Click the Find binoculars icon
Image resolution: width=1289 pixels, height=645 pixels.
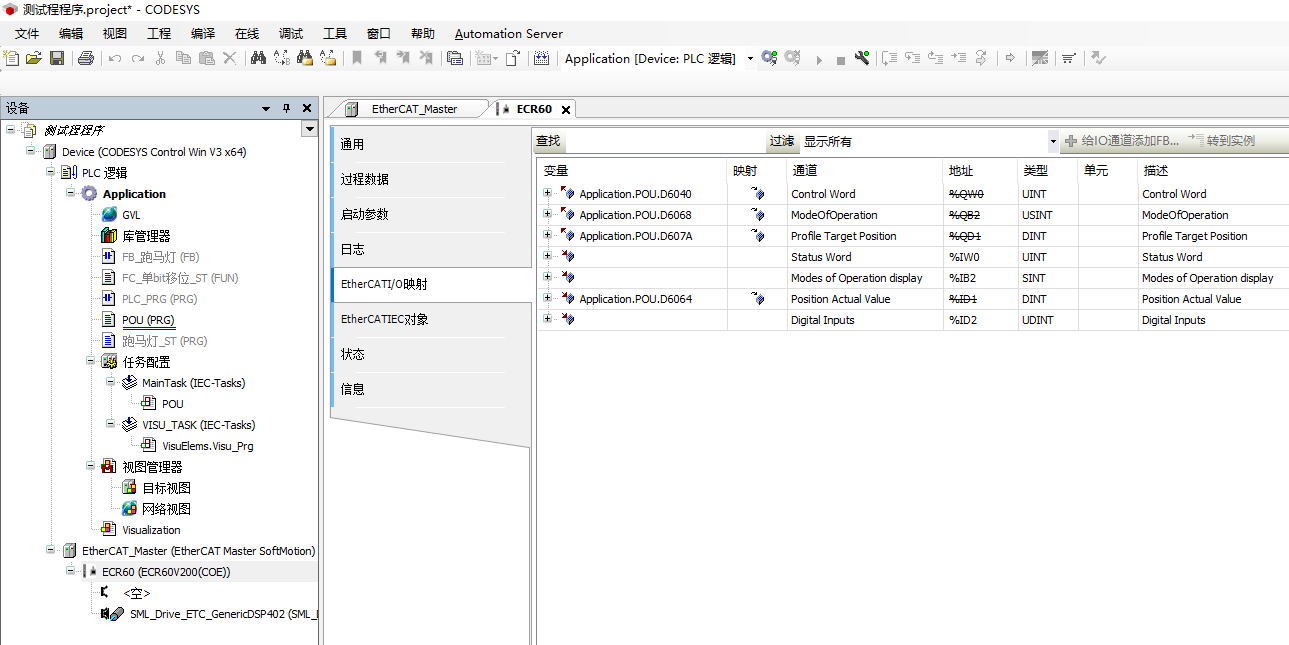point(258,58)
